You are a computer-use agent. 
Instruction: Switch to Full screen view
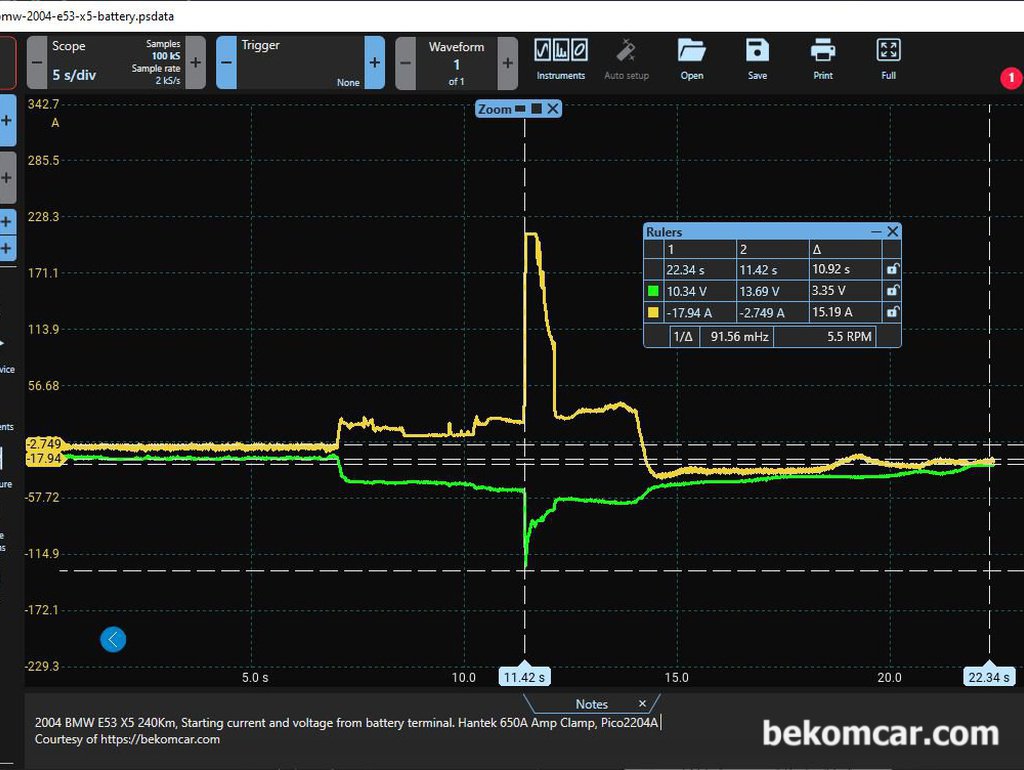coord(888,60)
